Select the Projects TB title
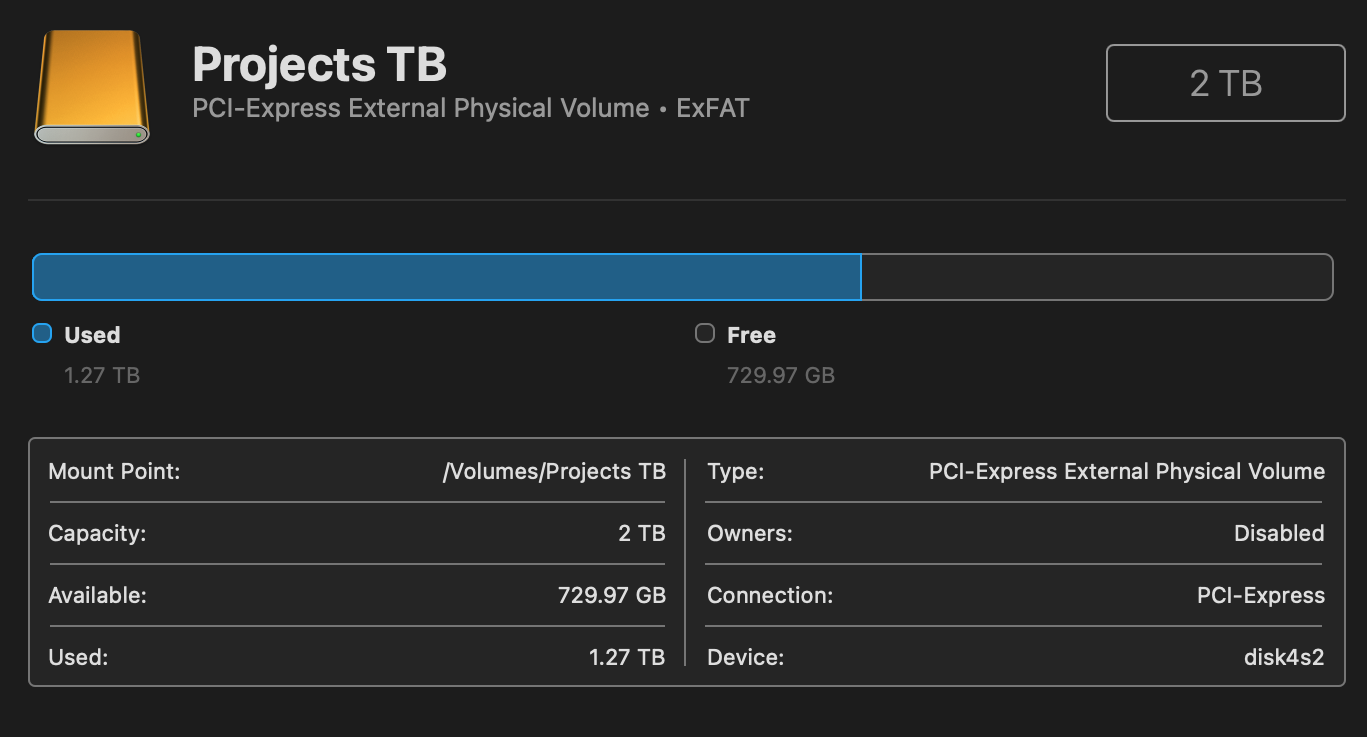Image resolution: width=1367 pixels, height=737 pixels. coord(319,63)
